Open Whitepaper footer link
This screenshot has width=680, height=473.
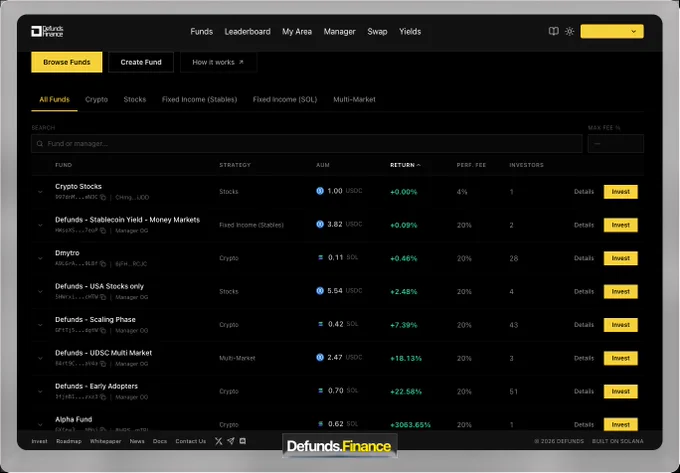(105, 441)
